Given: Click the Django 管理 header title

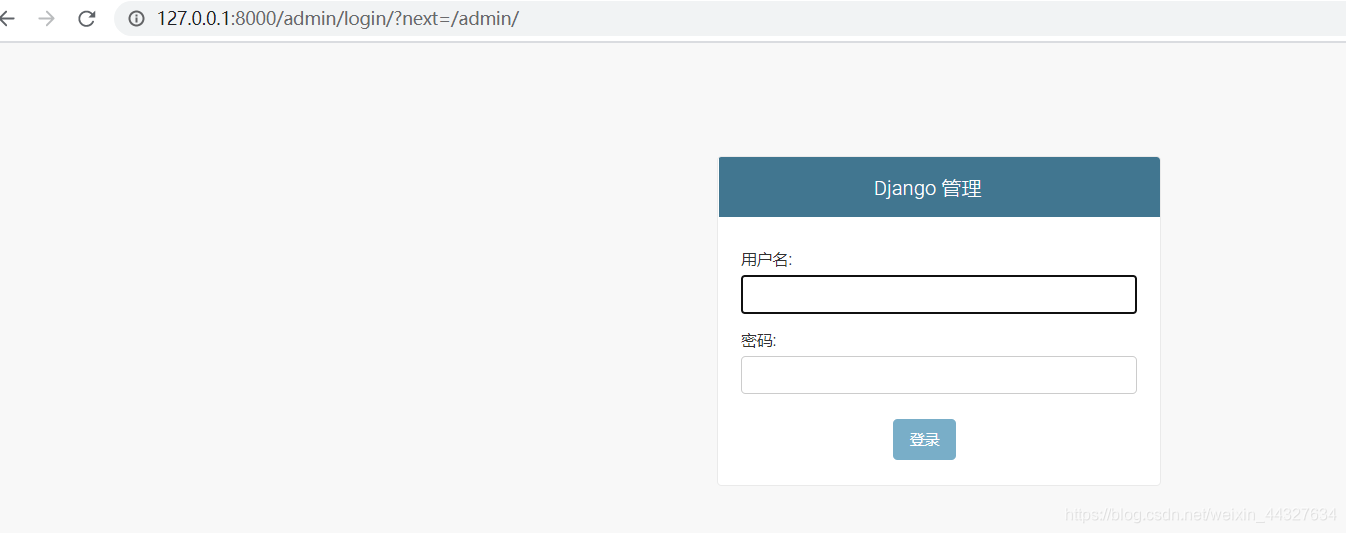Looking at the screenshot, I should tap(928, 188).
